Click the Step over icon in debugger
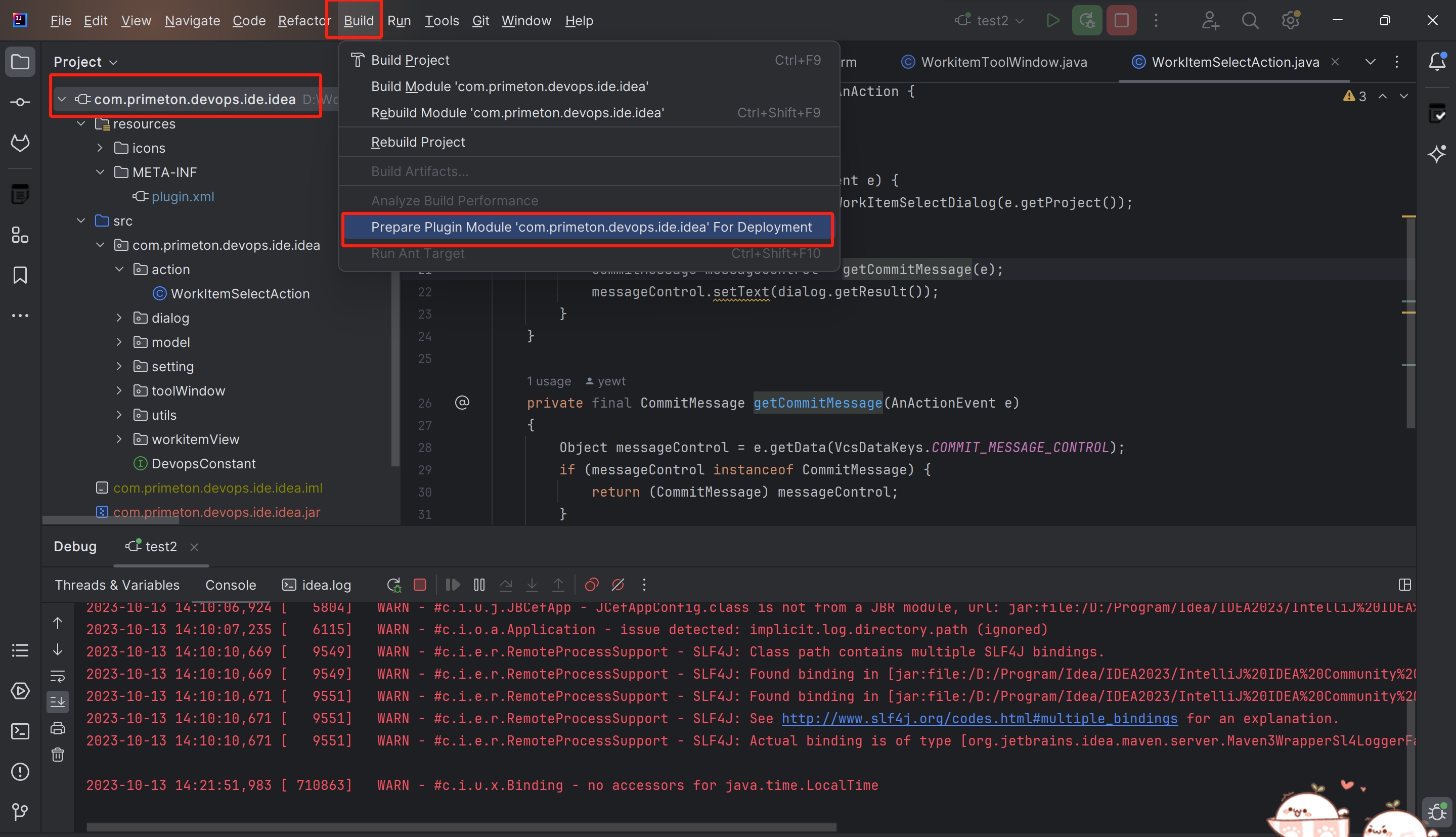 pyautogui.click(x=506, y=585)
